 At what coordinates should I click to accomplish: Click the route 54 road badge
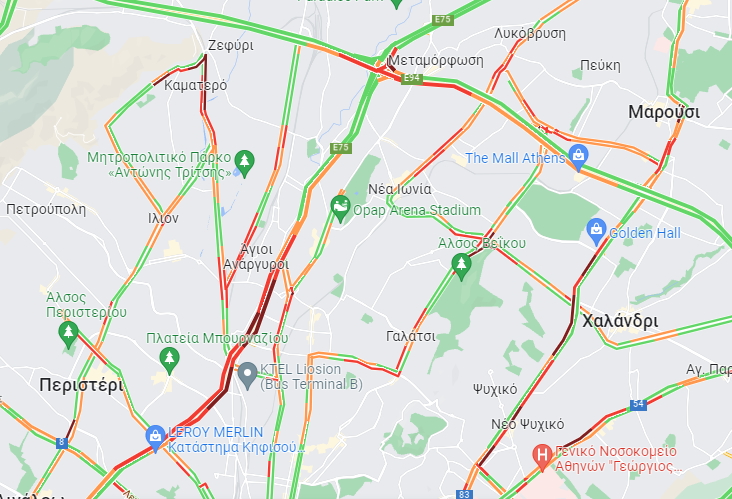click(x=638, y=404)
